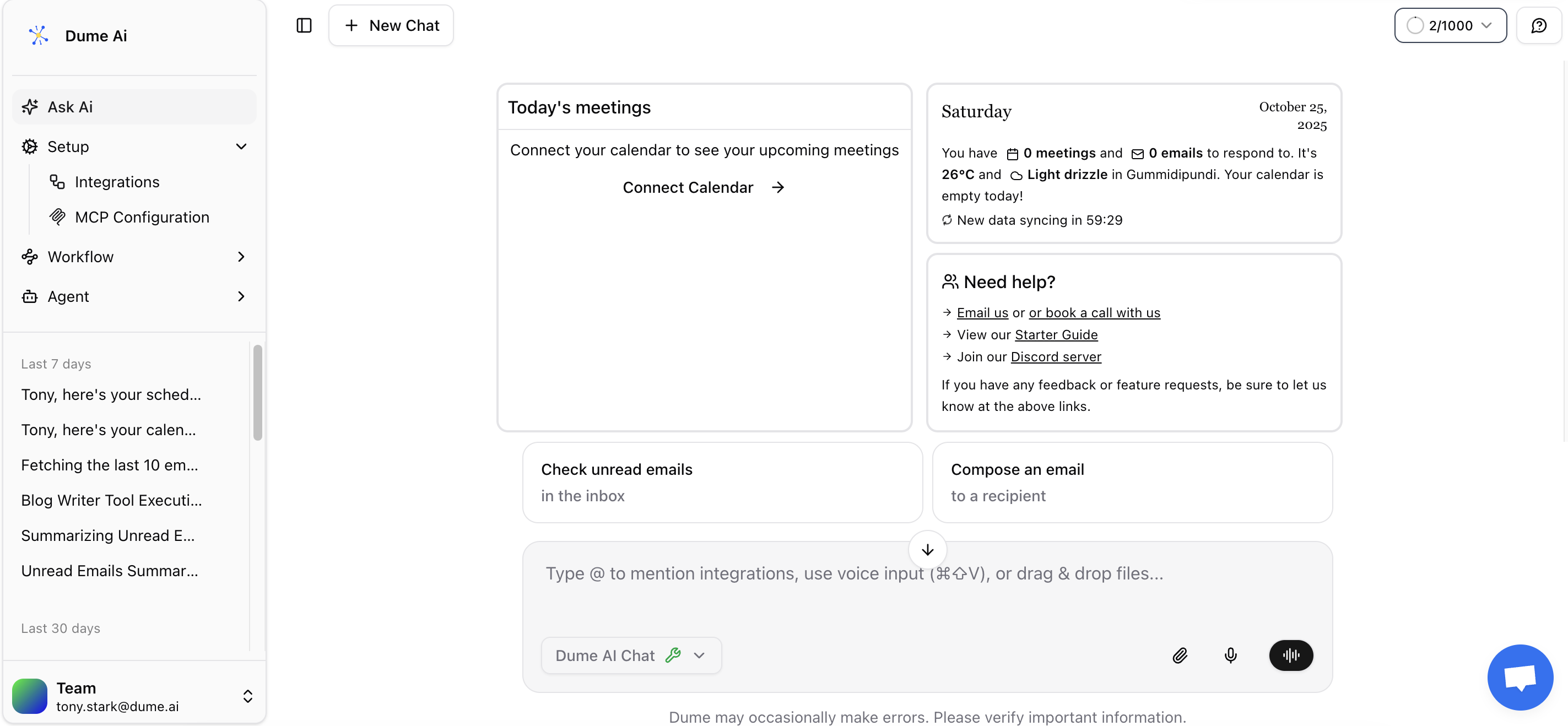
Task: Click the Agent robot icon
Action: pos(30,296)
